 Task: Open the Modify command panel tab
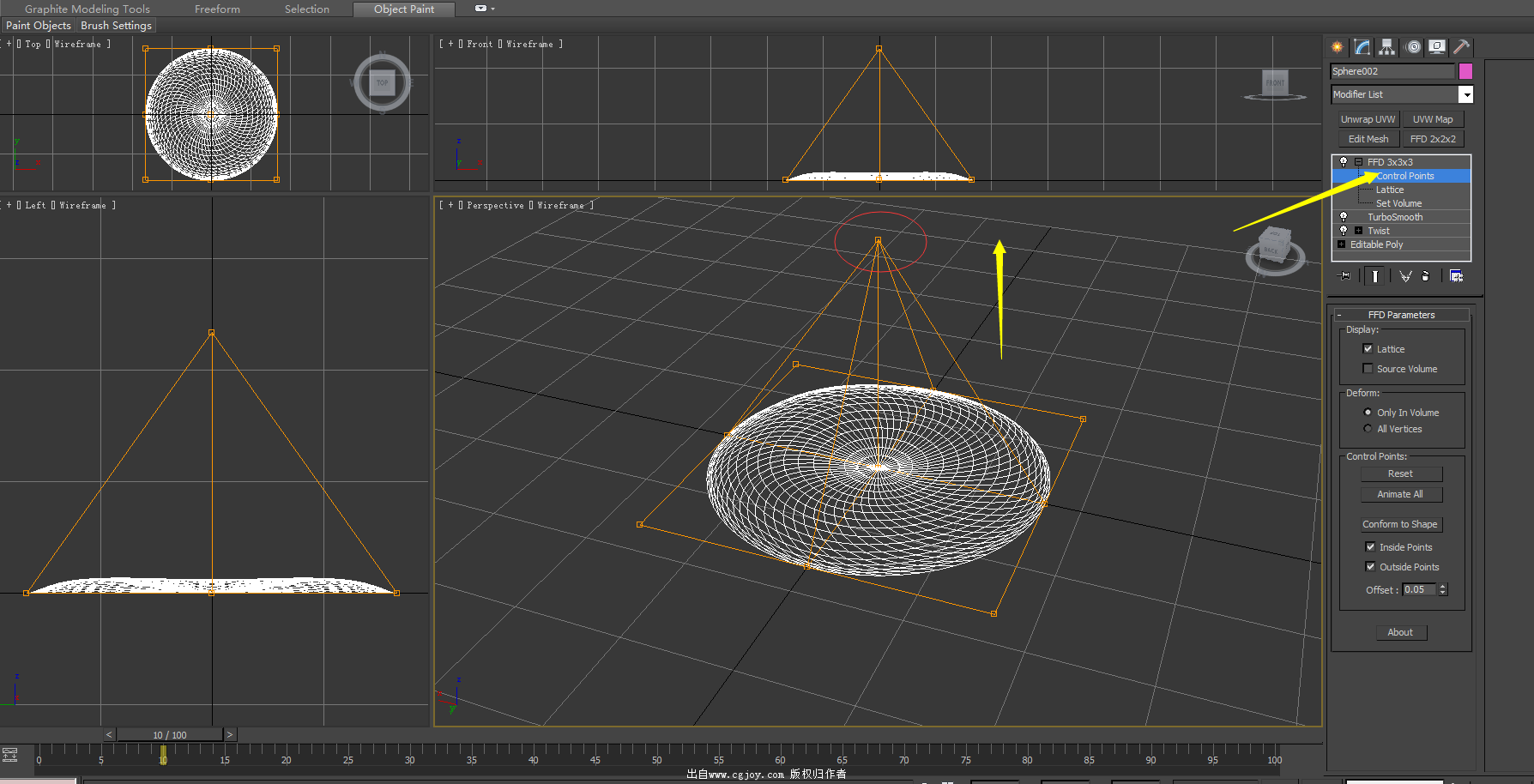[x=1362, y=47]
